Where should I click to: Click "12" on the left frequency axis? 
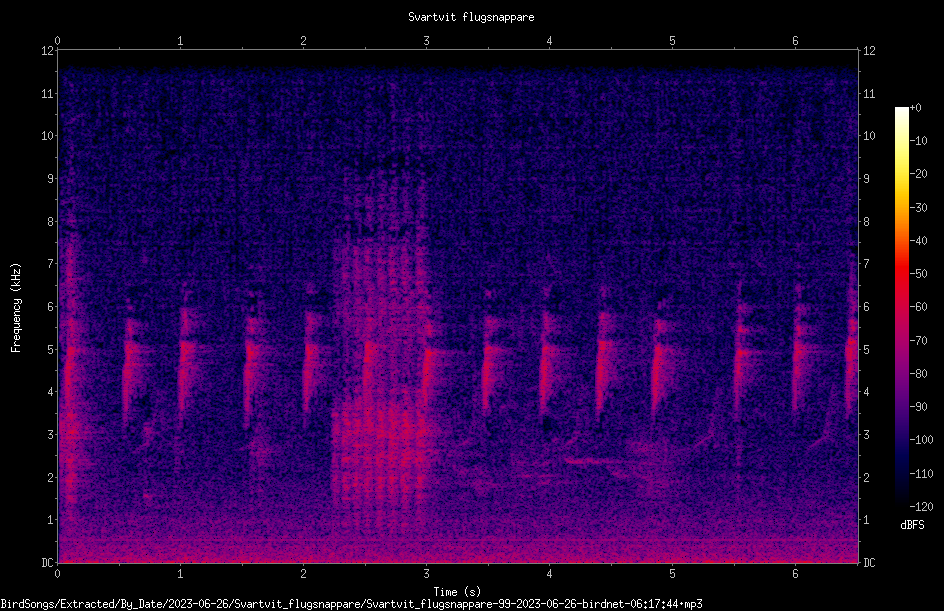[47, 51]
